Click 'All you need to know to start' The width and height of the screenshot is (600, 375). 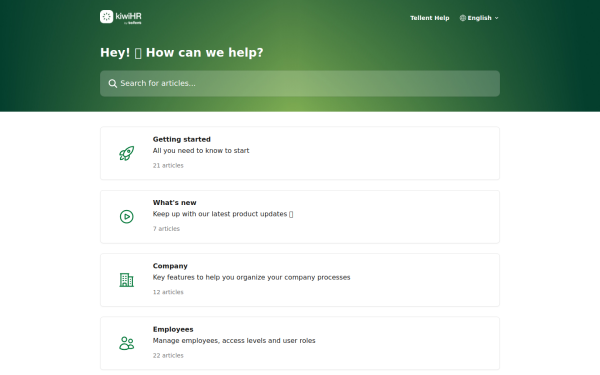(x=201, y=151)
